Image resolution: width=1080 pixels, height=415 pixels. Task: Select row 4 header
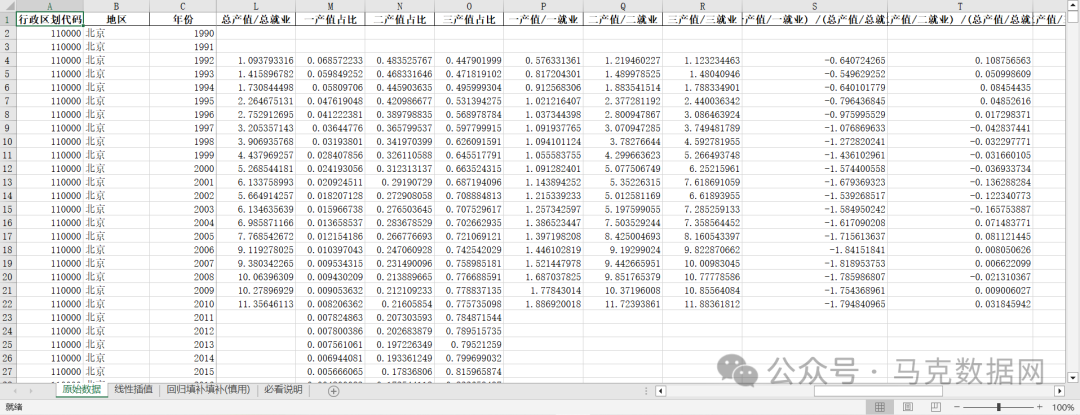(8, 61)
